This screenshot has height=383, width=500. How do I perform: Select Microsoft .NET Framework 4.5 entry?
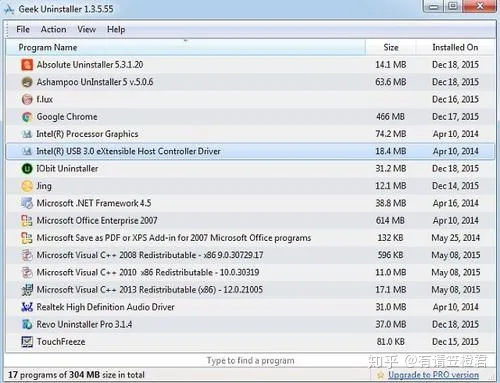(94, 203)
